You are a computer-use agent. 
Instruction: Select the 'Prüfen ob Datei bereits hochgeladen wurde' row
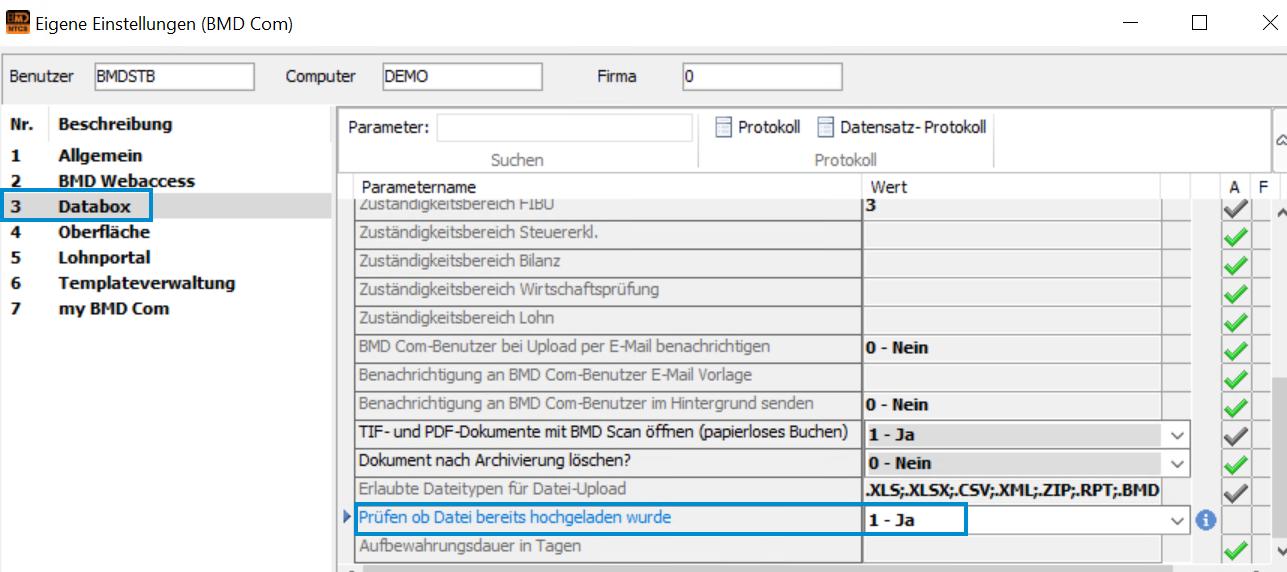pos(609,520)
